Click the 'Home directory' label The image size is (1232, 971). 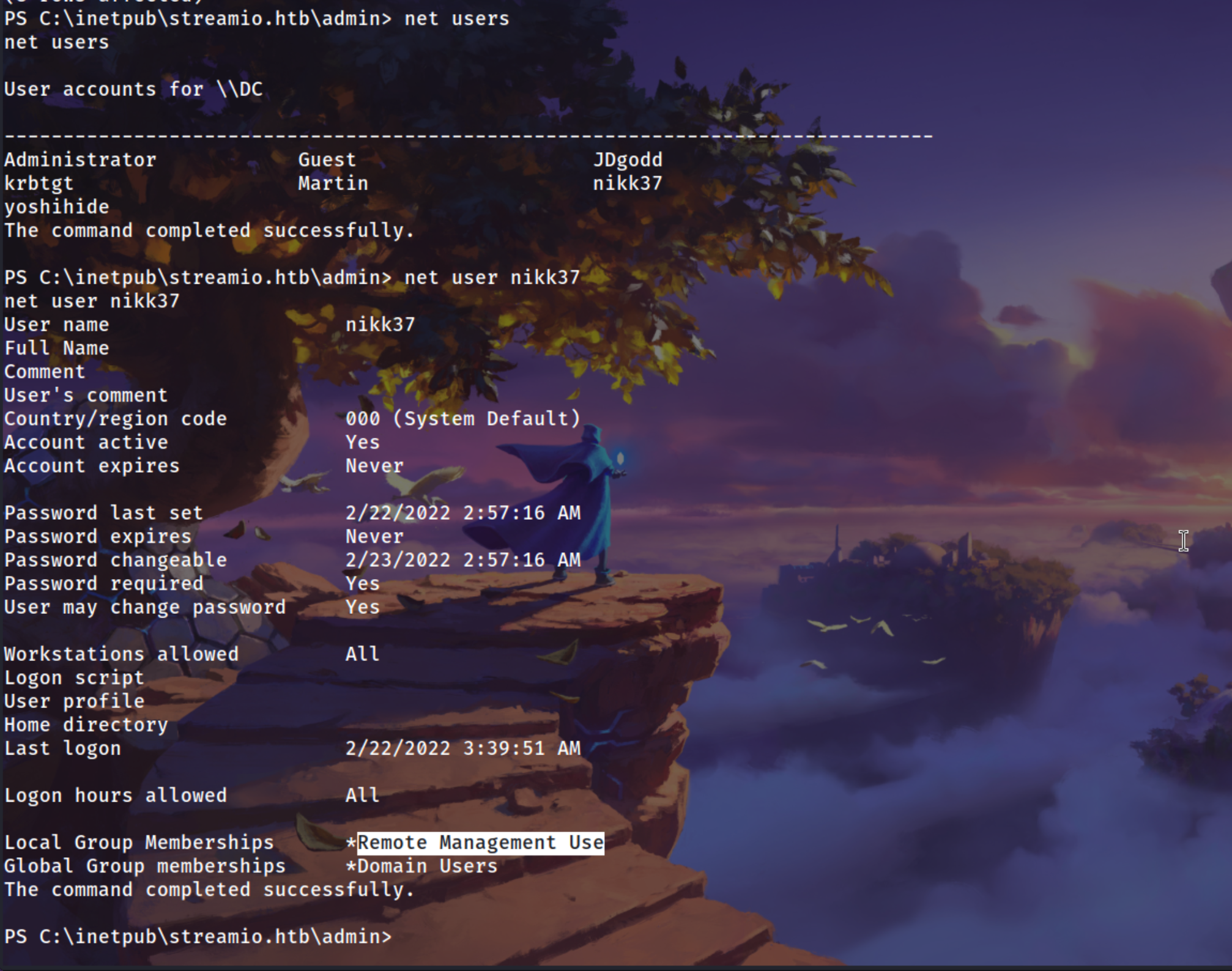pos(86,725)
